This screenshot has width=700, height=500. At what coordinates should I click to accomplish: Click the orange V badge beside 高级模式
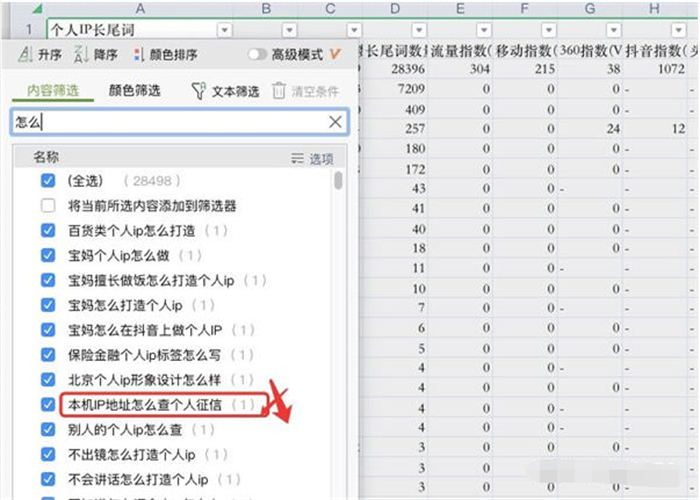[335, 54]
